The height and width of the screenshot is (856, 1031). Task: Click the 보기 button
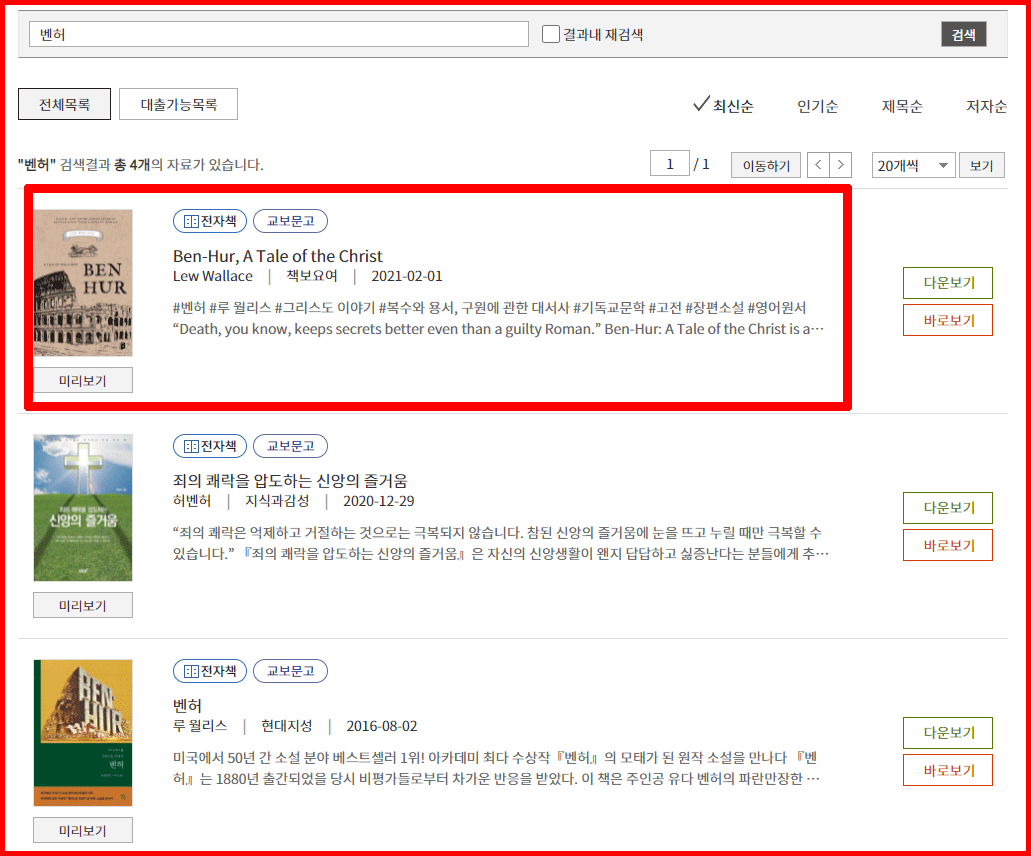981,165
